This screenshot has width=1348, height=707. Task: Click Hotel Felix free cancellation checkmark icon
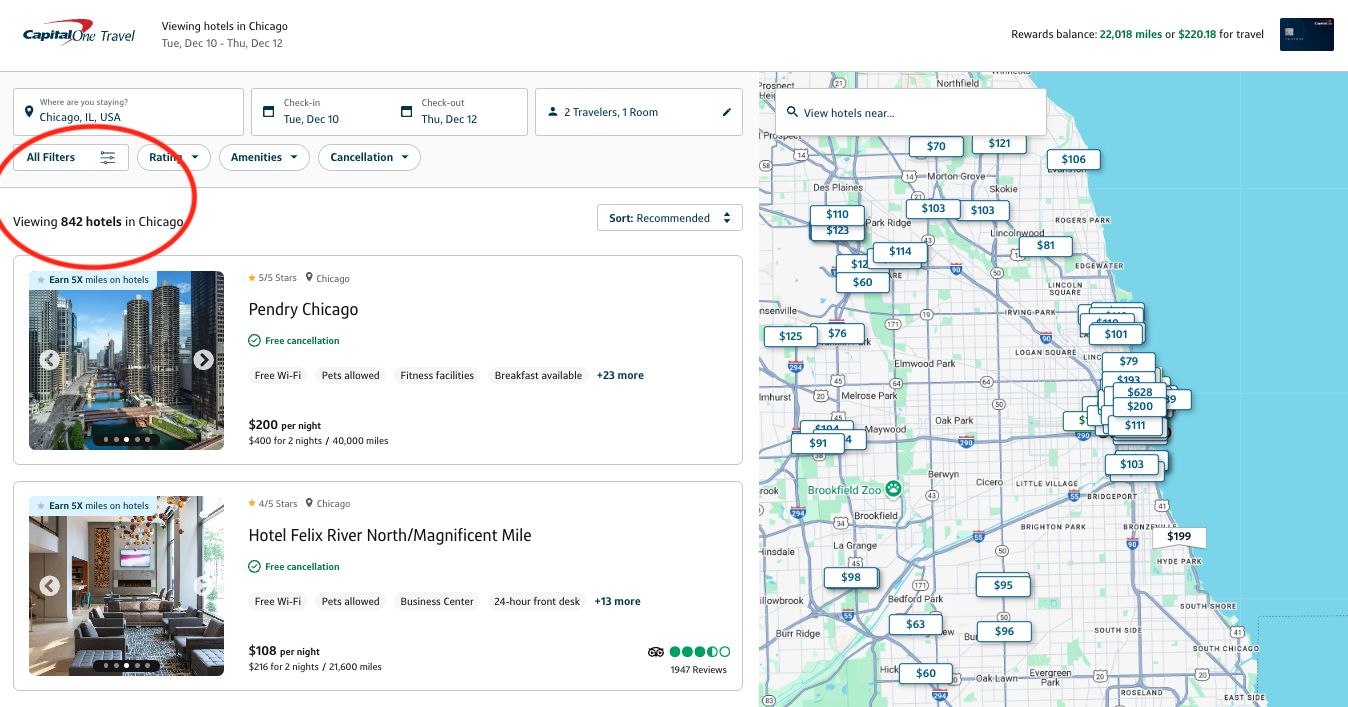tap(254, 567)
